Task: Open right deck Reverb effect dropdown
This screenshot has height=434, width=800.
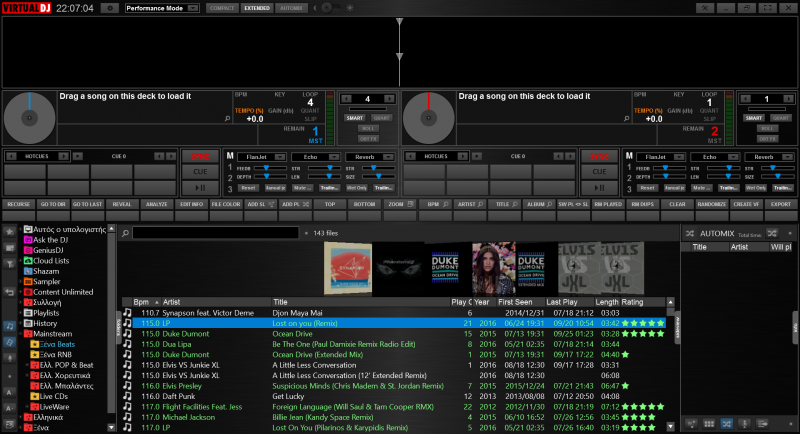Action: (771, 157)
